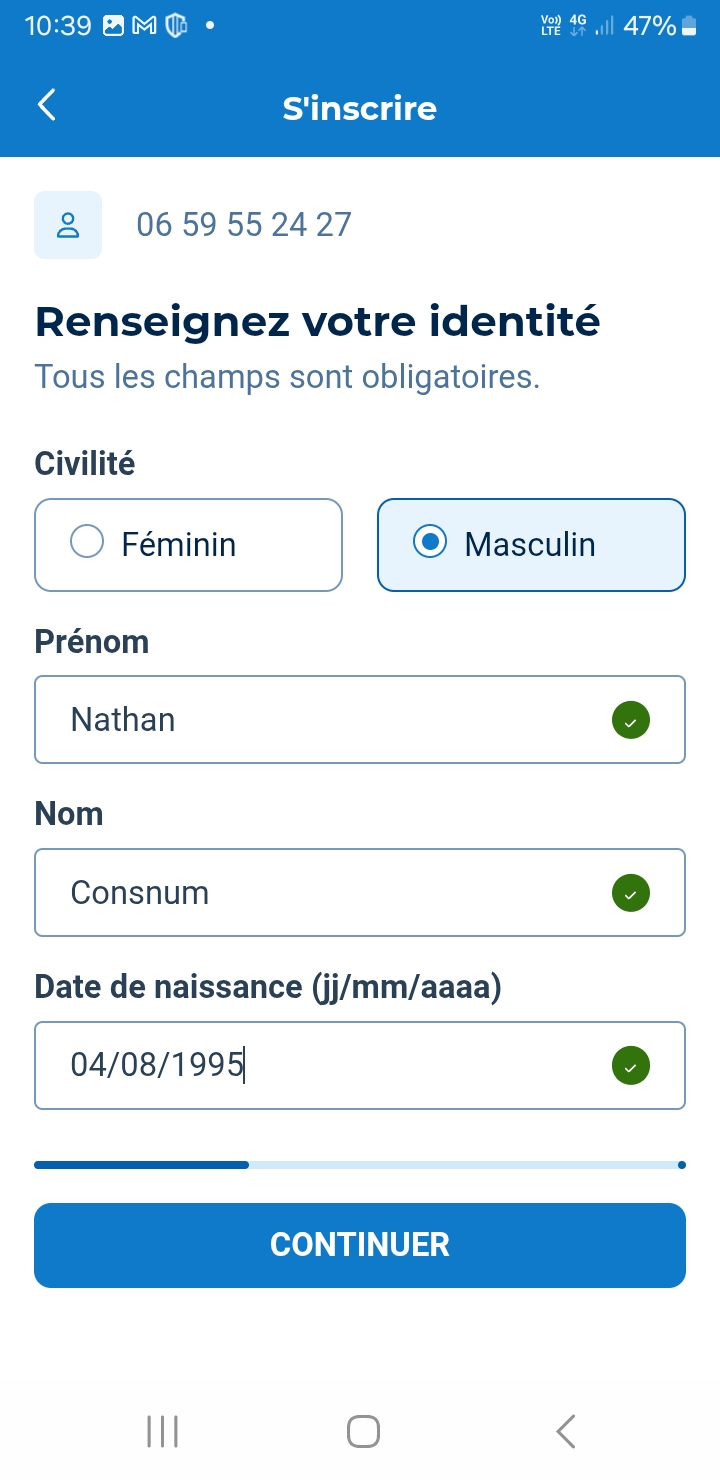Tap the phone number 06 59 55 24 27
720x1480 pixels.
(244, 225)
